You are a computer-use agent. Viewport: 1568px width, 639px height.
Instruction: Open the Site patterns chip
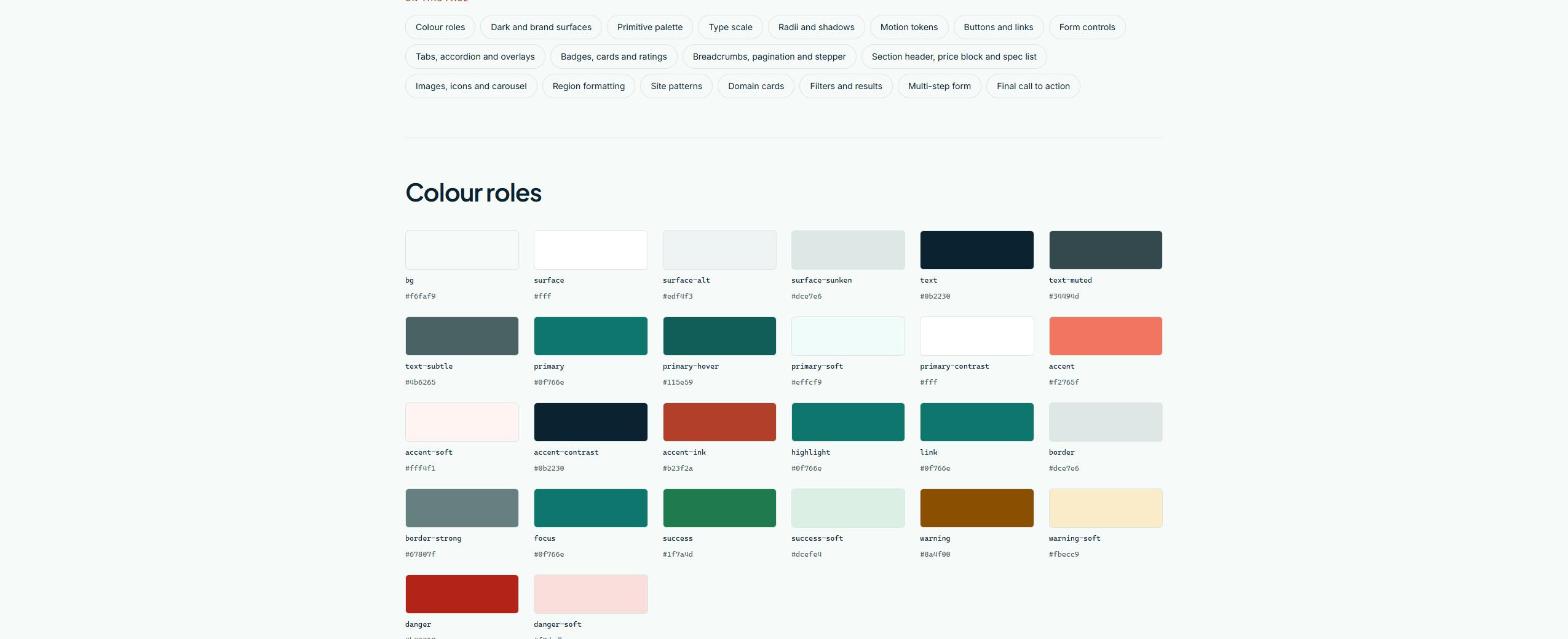[677, 86]
